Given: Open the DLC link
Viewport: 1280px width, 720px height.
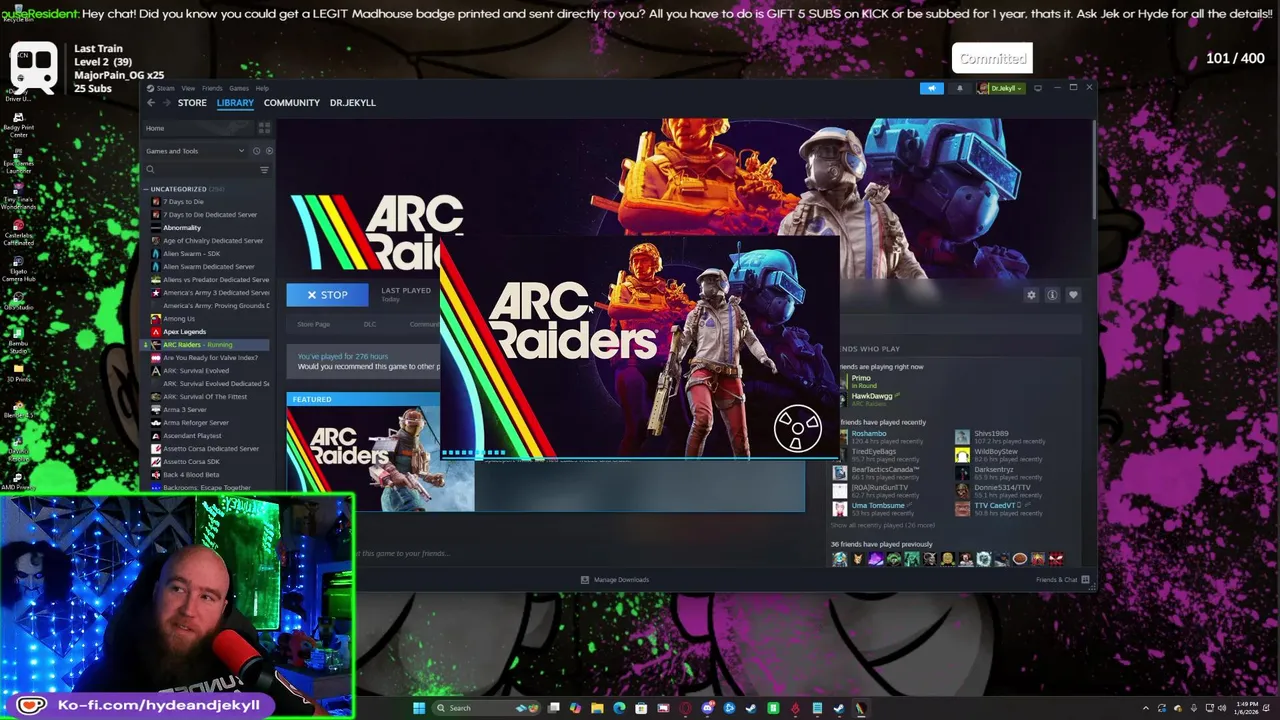Looking at the screenshot, I should pyautogui.click(x=370, y=324).
